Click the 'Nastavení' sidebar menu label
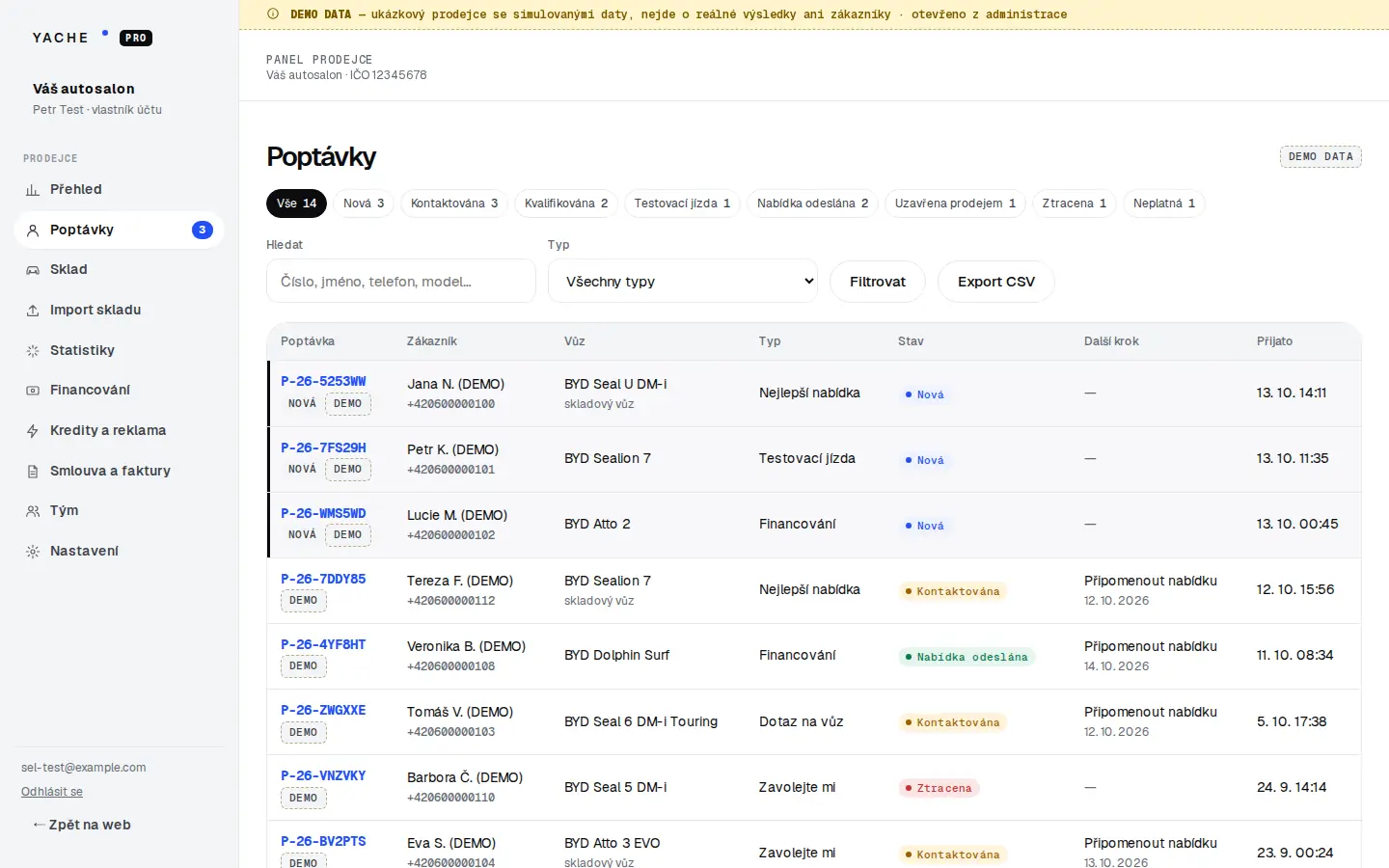The image size is (1389, 868). click(x=84, y=552)
